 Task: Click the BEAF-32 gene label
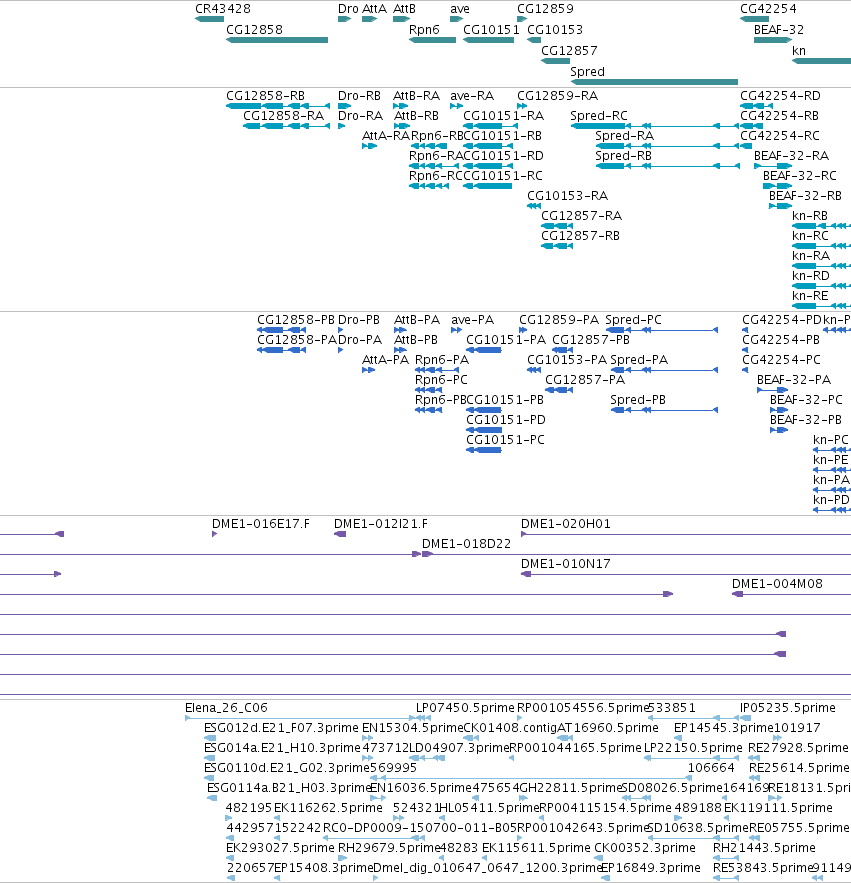[779, 30]
